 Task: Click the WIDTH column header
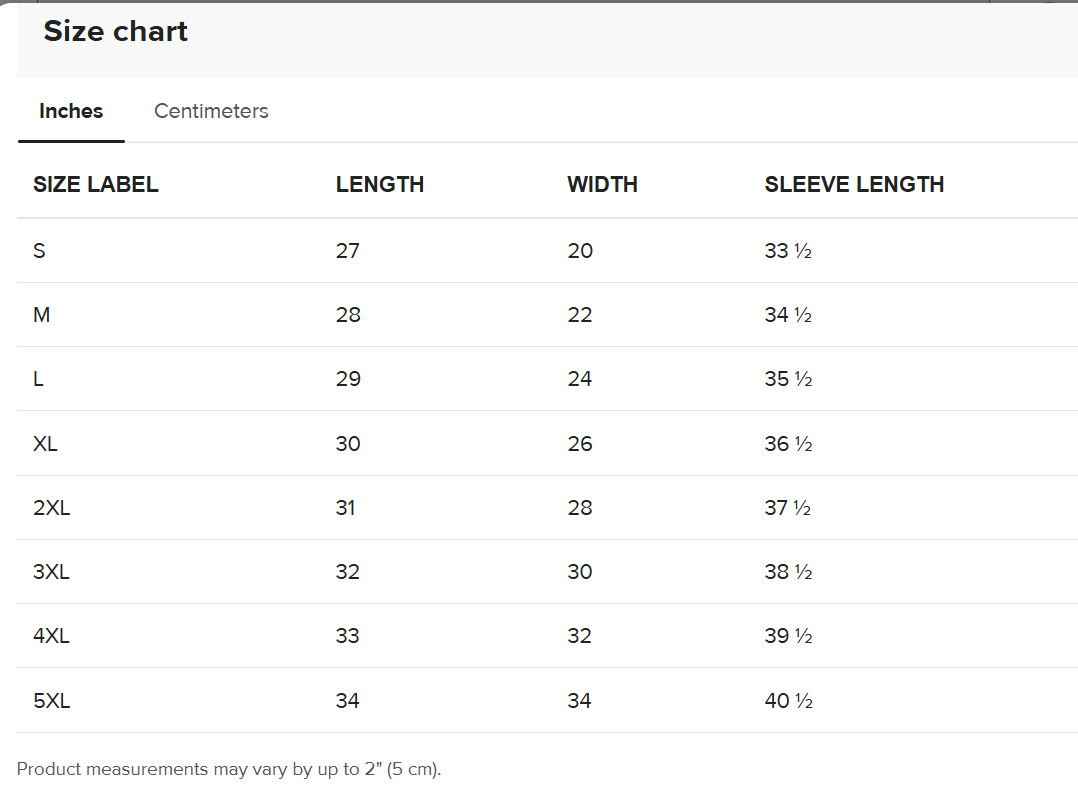coord(602,184)
